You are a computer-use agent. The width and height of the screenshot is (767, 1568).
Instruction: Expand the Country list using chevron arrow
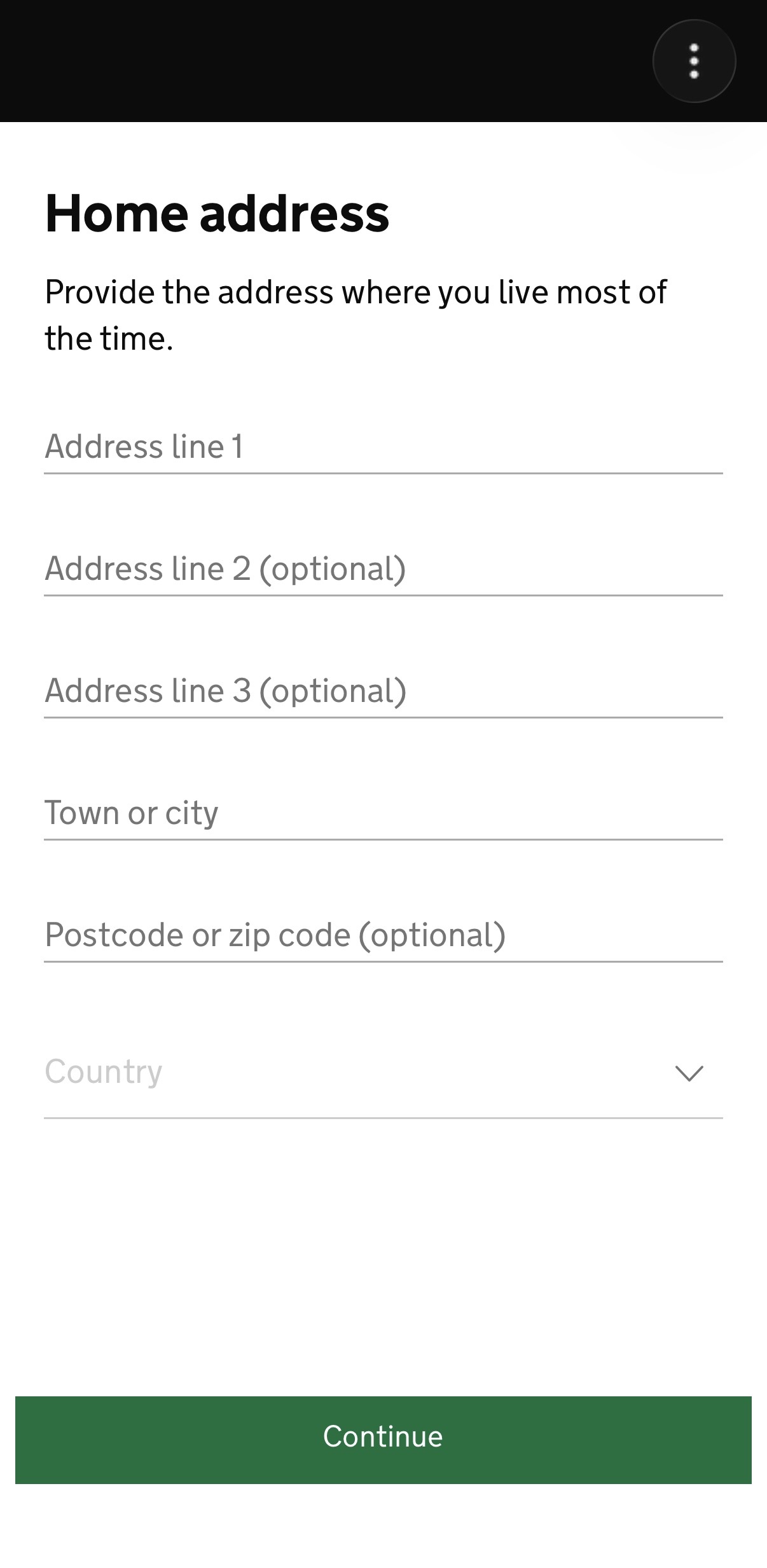click(689, 1073)
